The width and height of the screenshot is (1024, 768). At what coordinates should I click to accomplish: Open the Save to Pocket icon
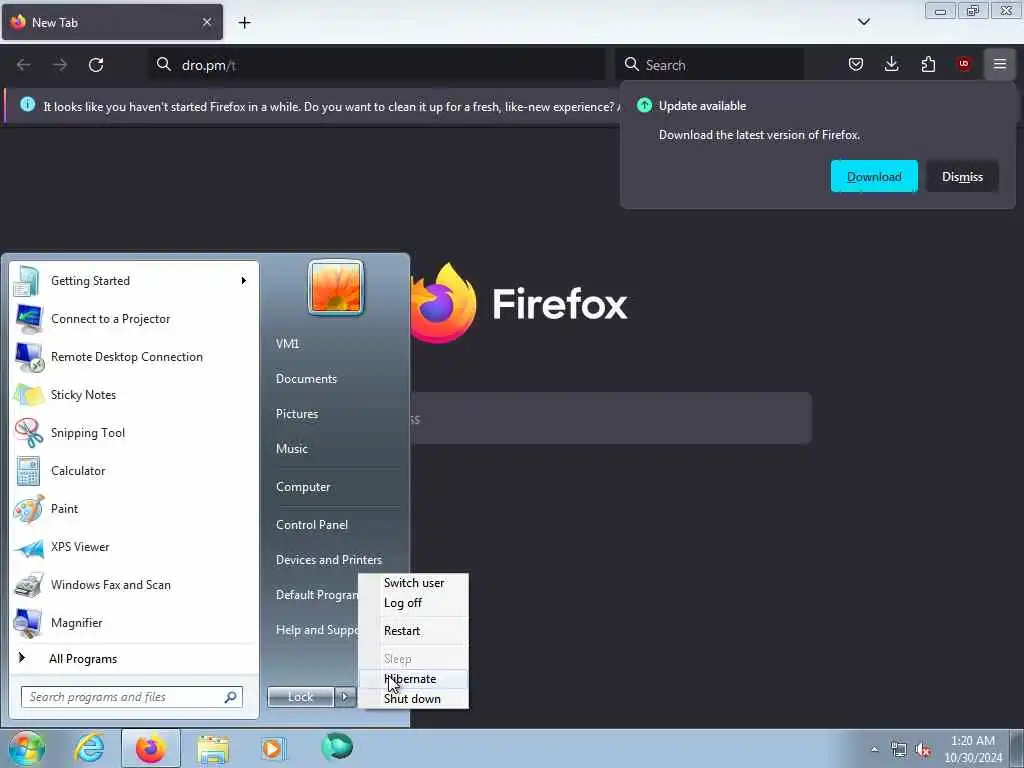(x=856, y=64)
